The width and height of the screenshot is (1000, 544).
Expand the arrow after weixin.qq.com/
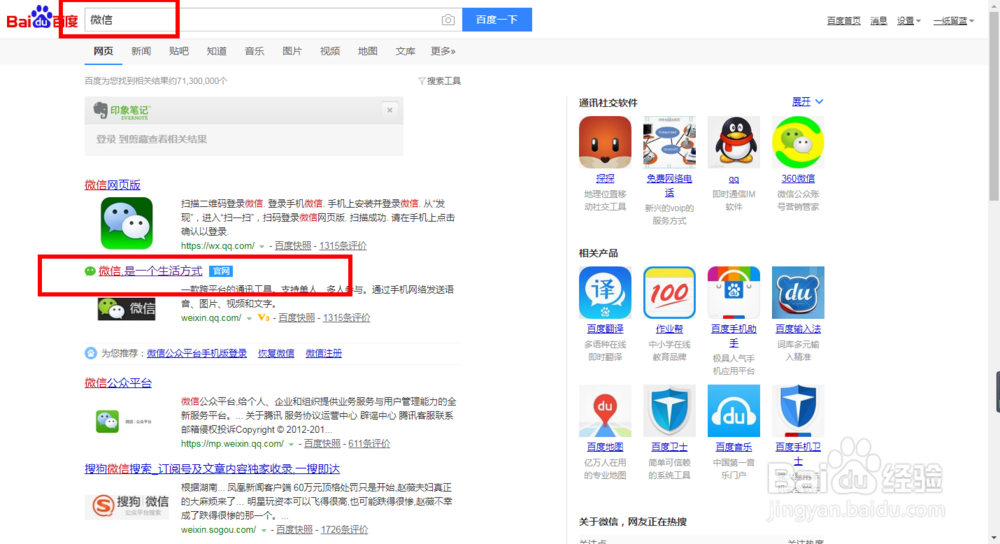249,318
